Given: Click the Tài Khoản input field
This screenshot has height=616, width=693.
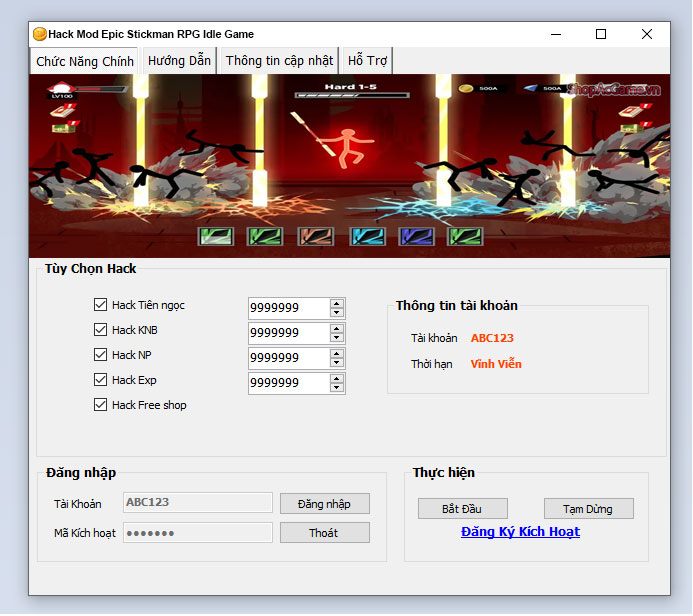Looking at the screenshot, I should click(198, 503).
